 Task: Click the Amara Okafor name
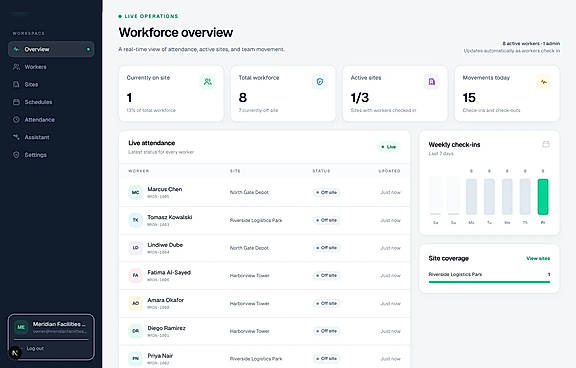(166, 300)
